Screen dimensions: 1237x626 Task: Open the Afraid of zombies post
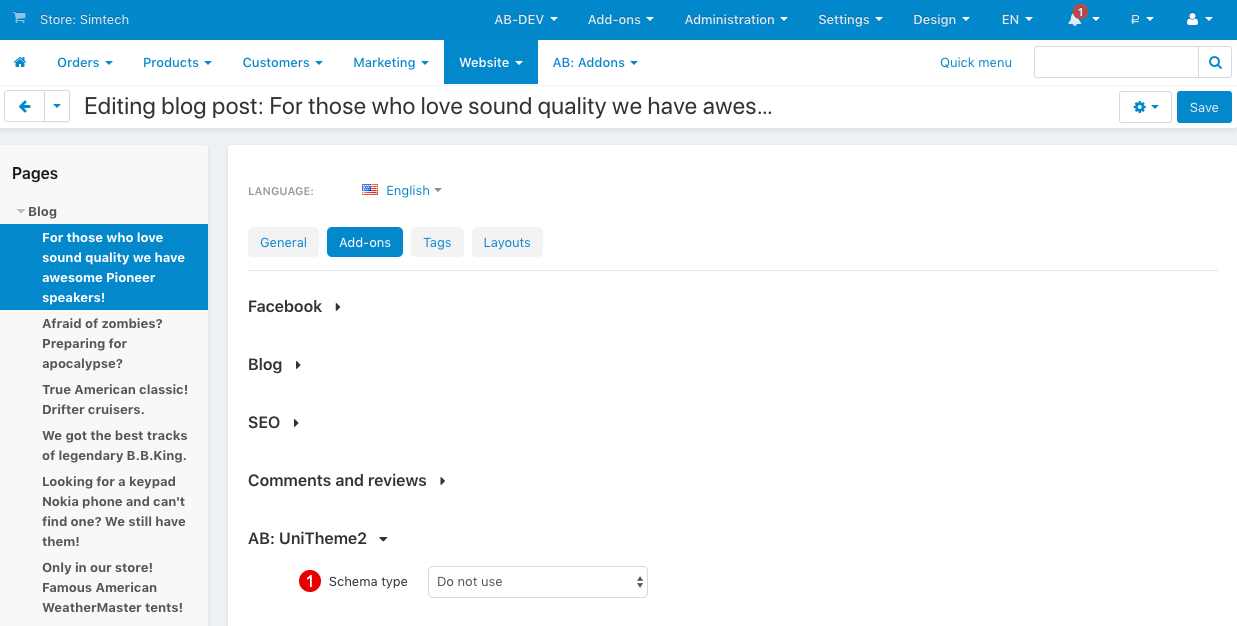102,343
